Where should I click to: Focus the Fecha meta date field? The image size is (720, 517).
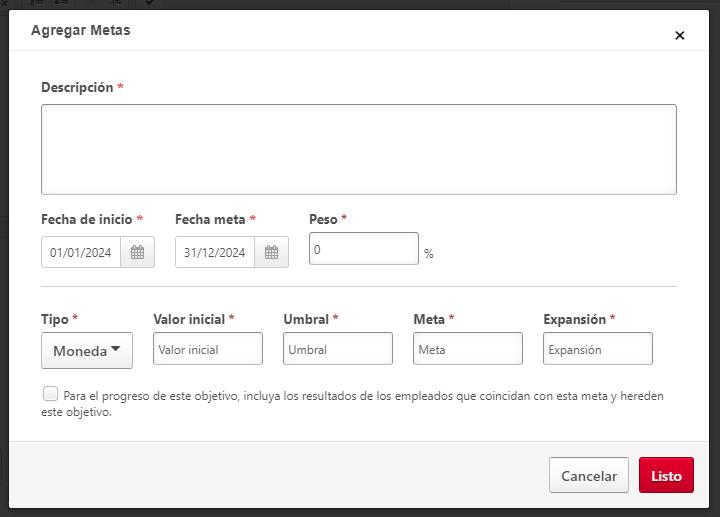[x=215, y=253]
